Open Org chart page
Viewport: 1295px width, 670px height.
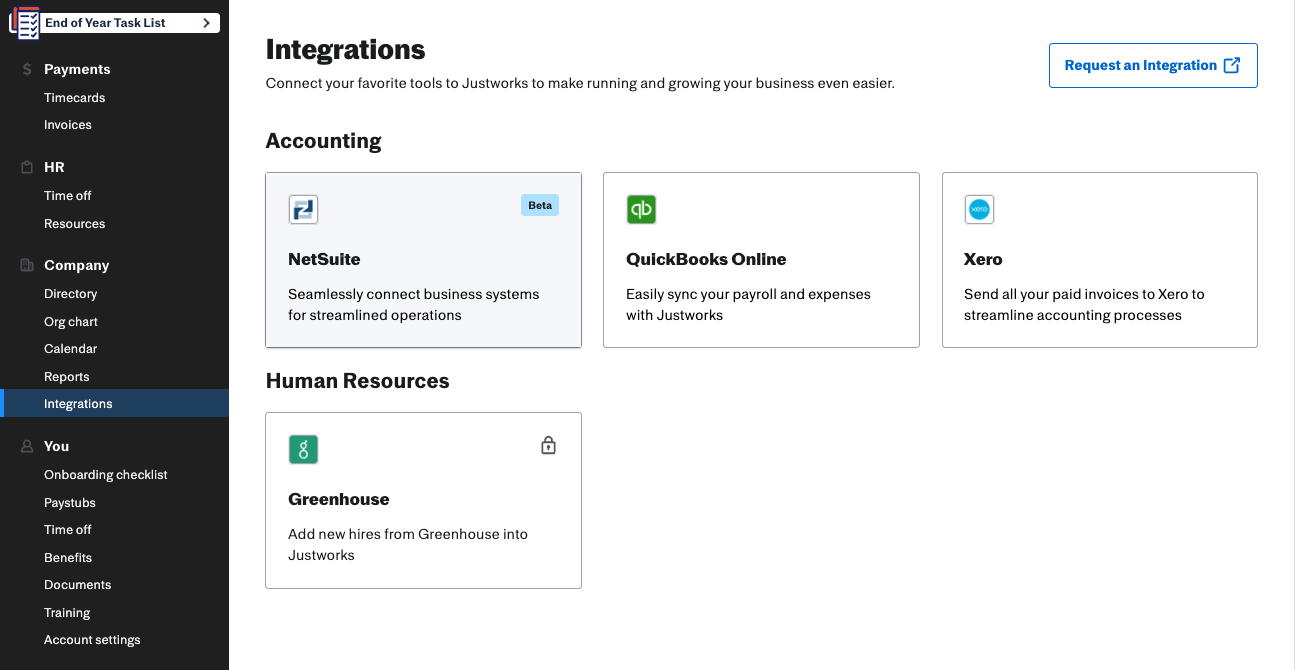(x=71, y=322)
